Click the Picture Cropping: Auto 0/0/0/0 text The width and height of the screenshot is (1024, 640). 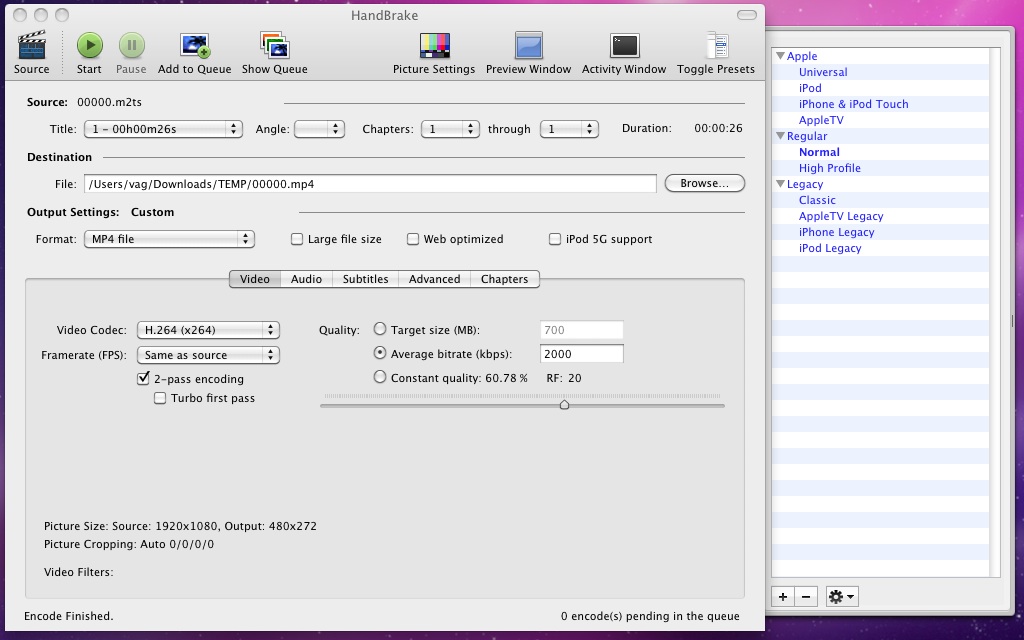[x=129, y=544]
